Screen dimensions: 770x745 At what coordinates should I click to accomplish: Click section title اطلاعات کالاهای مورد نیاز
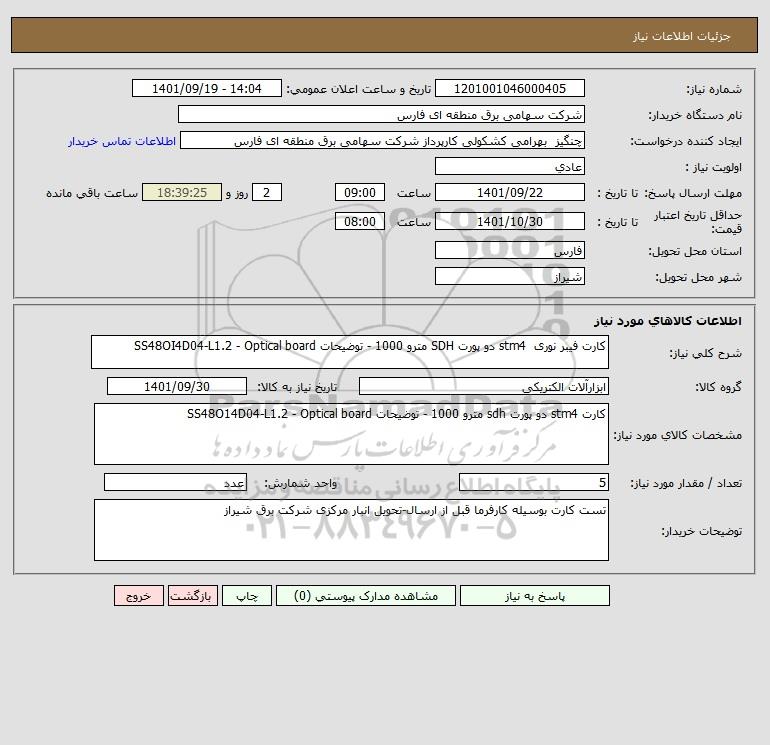(x=668, y=321)
